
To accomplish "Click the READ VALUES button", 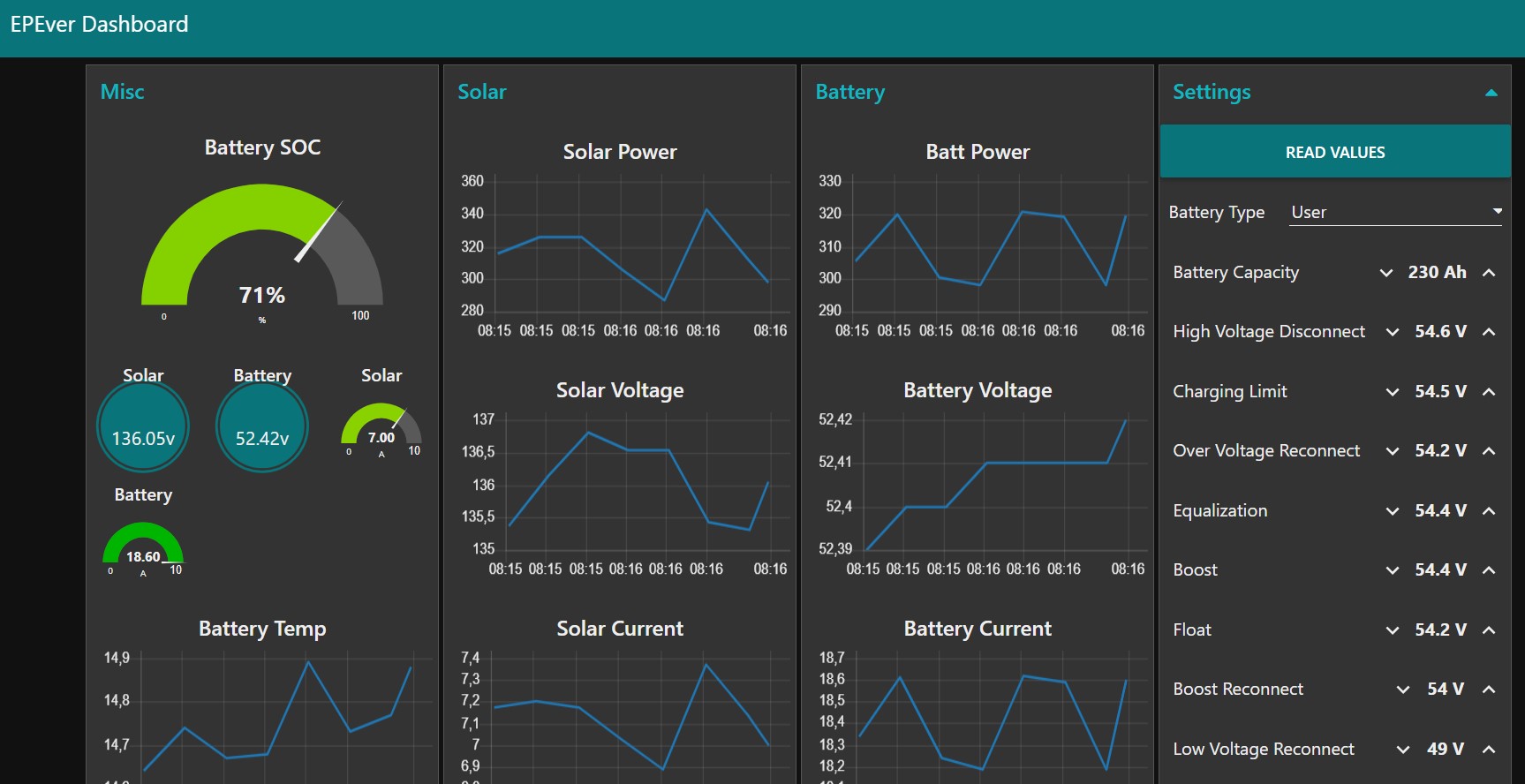I will point(1334,152).
